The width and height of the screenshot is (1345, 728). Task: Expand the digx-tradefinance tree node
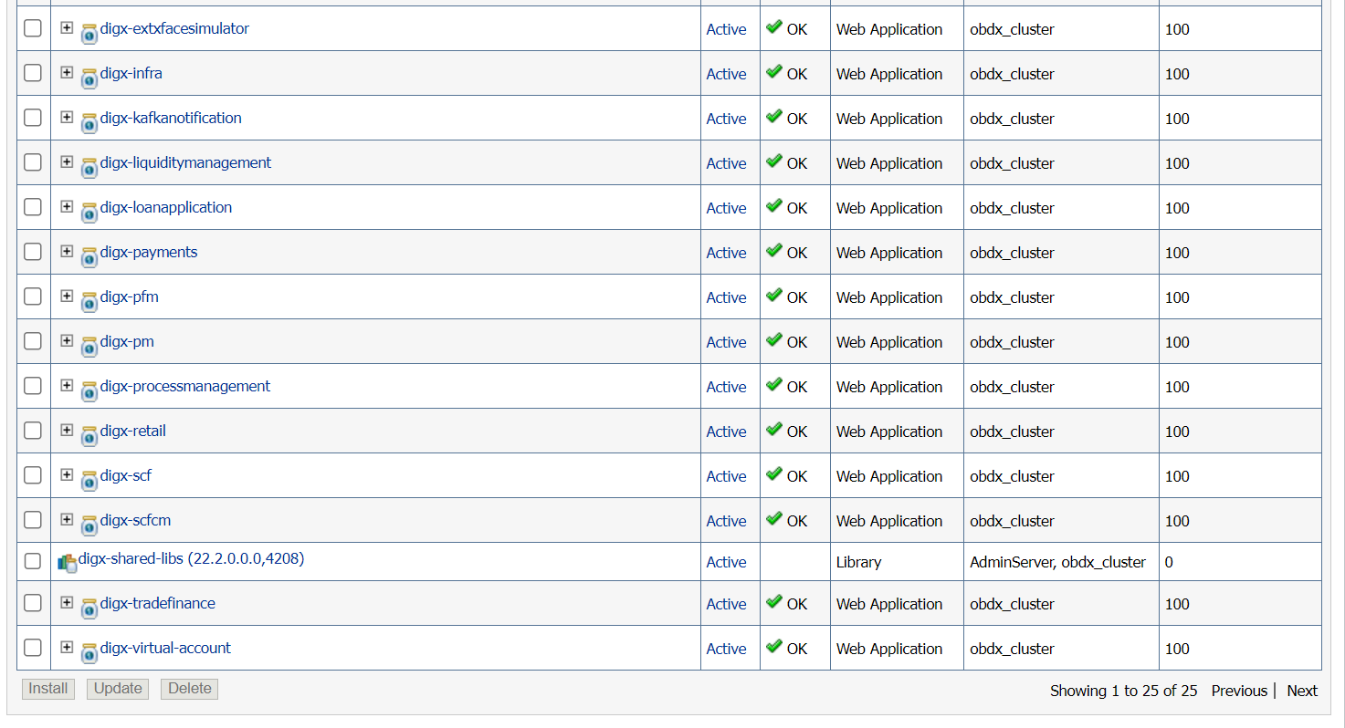(x=67, y=603)
